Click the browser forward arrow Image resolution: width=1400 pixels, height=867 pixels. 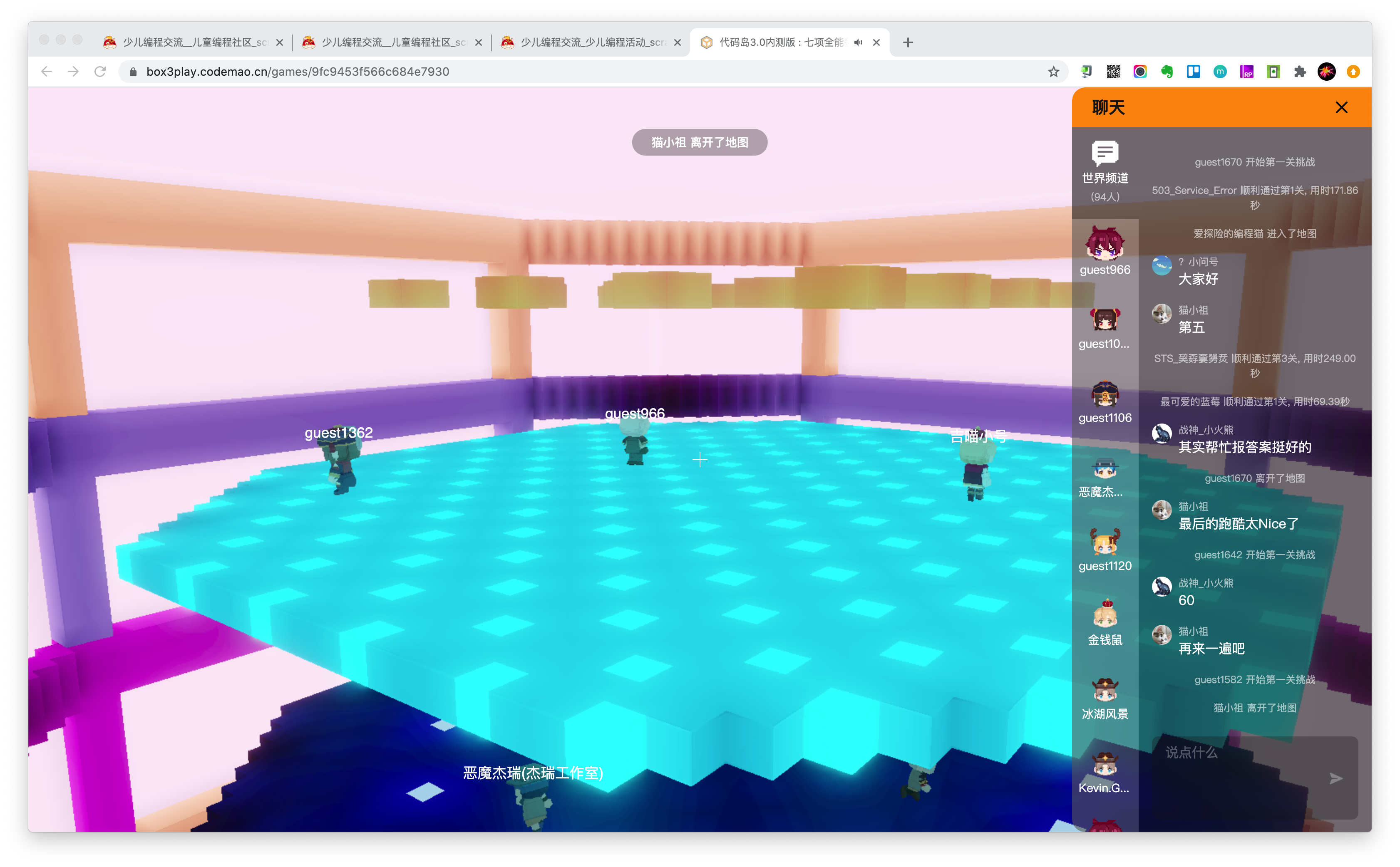[73, 72]
